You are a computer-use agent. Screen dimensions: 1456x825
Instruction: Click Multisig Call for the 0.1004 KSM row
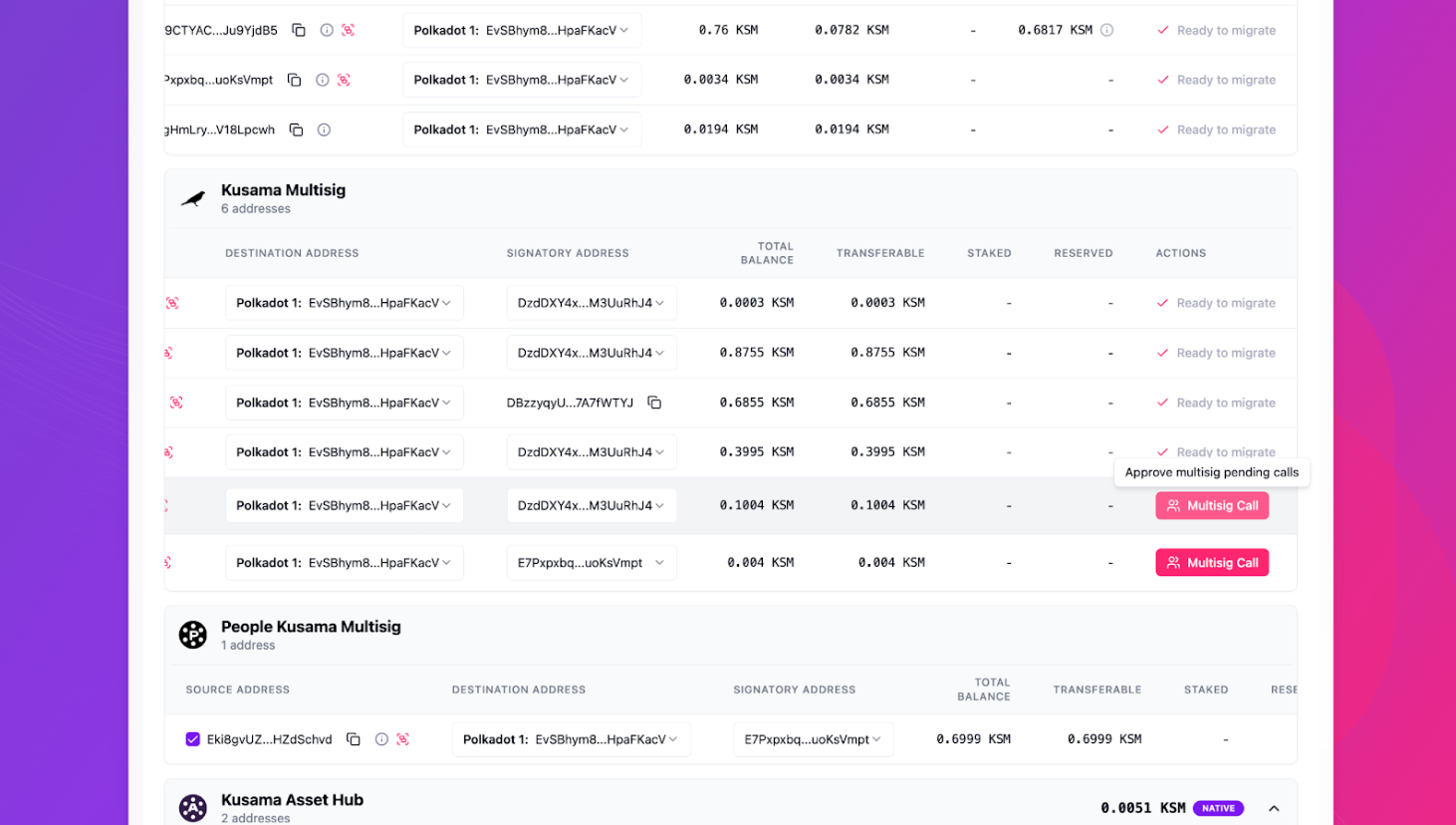[1212, 506]
